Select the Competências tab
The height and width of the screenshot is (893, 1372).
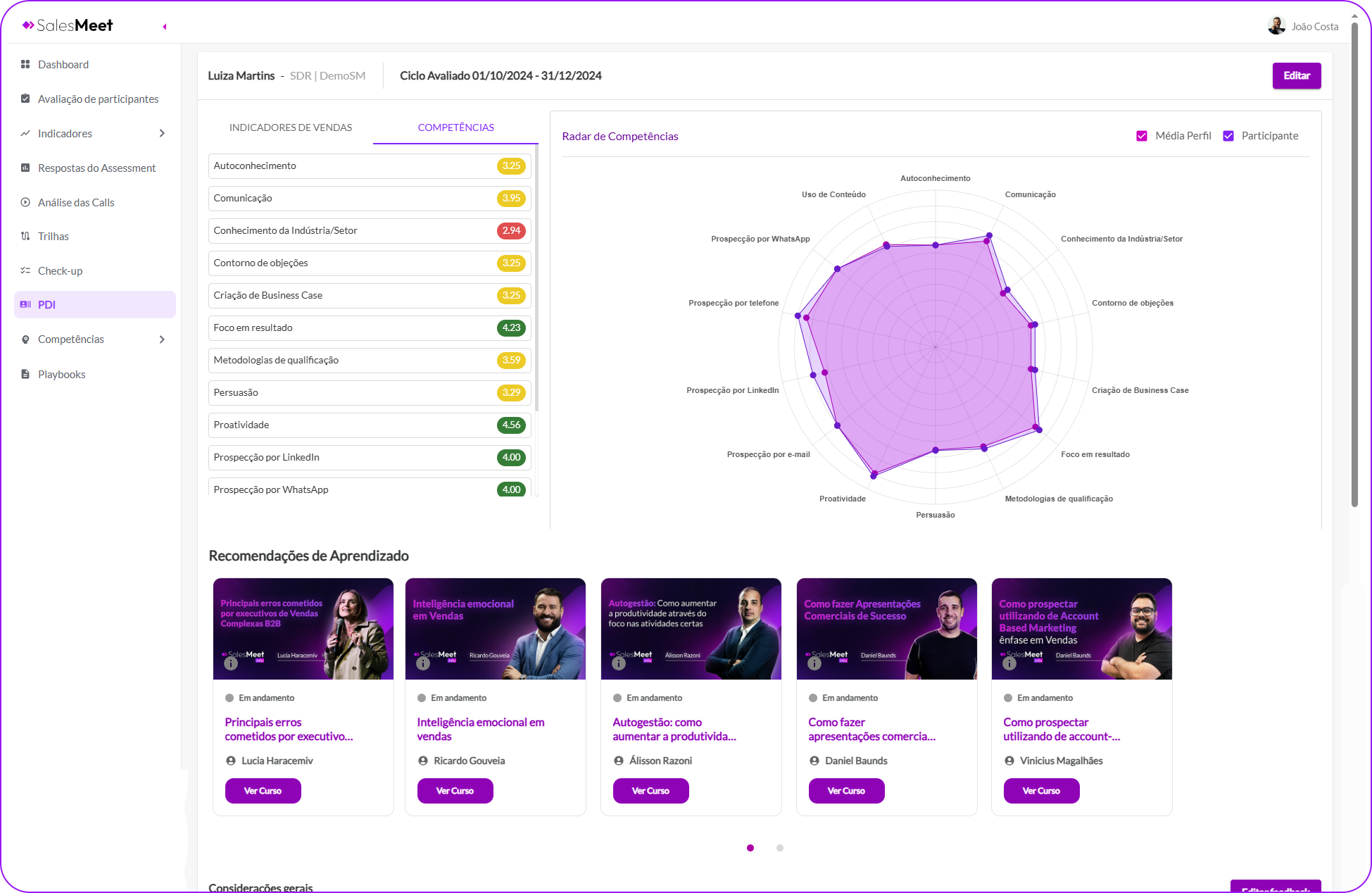tap(455, 127)
